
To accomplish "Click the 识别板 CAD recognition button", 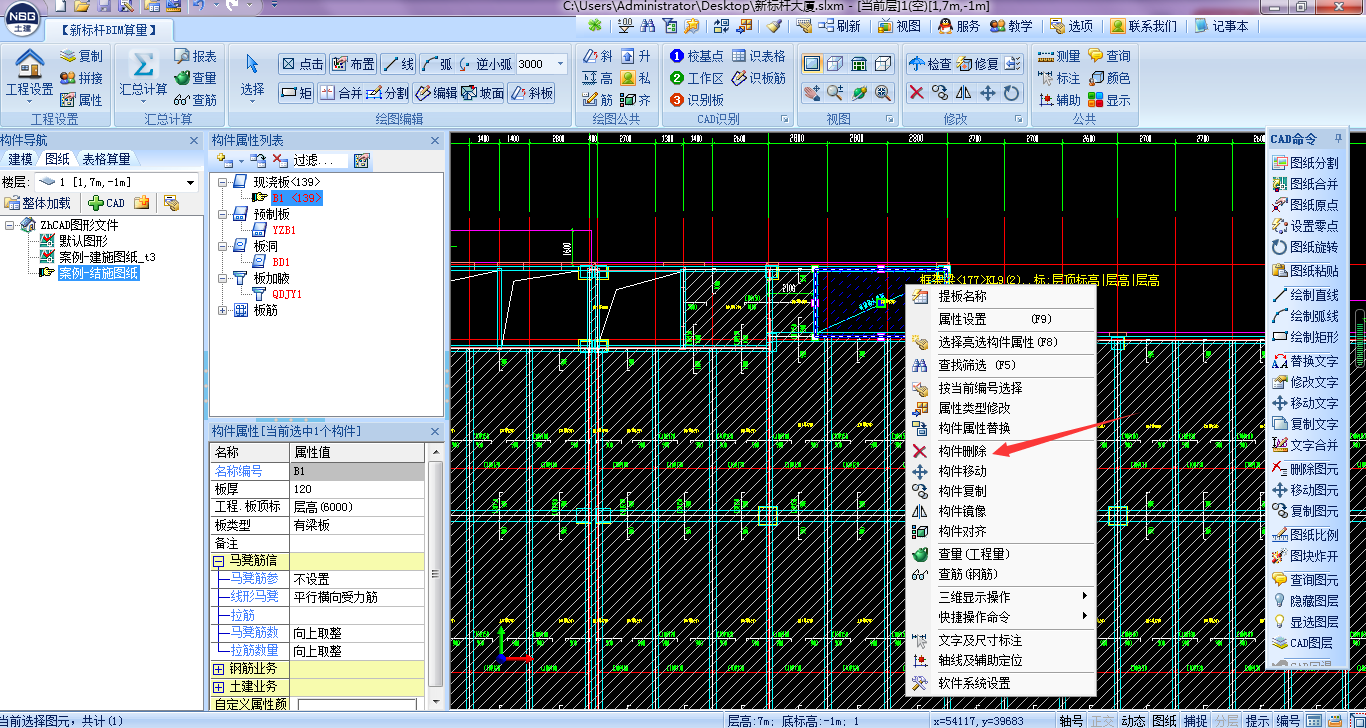I will coord(697,100).
